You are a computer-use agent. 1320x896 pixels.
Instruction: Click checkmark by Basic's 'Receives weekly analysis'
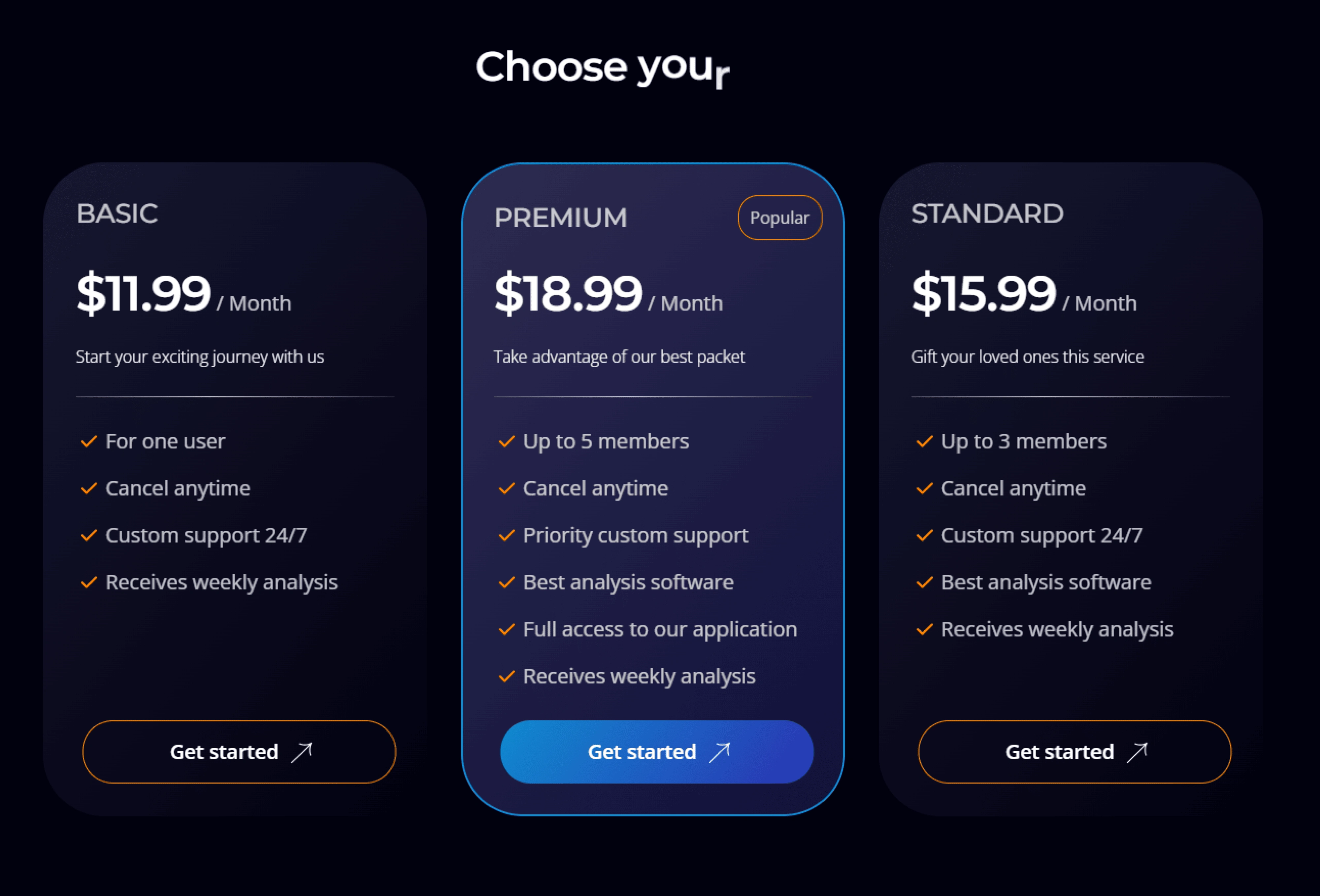pyautogui.click(x=89, y=582)
